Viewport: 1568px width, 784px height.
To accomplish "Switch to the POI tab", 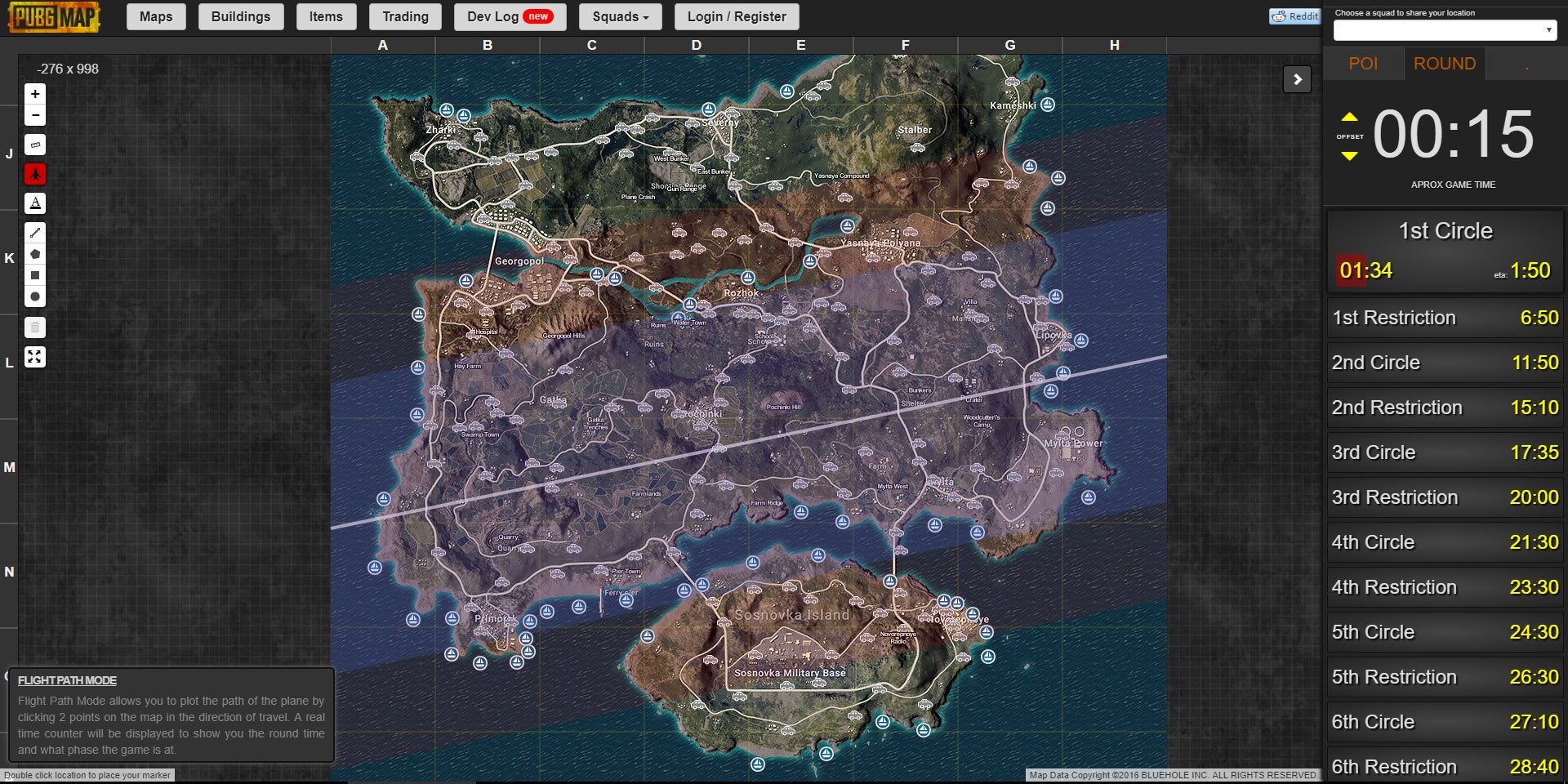I will 1363,64.
